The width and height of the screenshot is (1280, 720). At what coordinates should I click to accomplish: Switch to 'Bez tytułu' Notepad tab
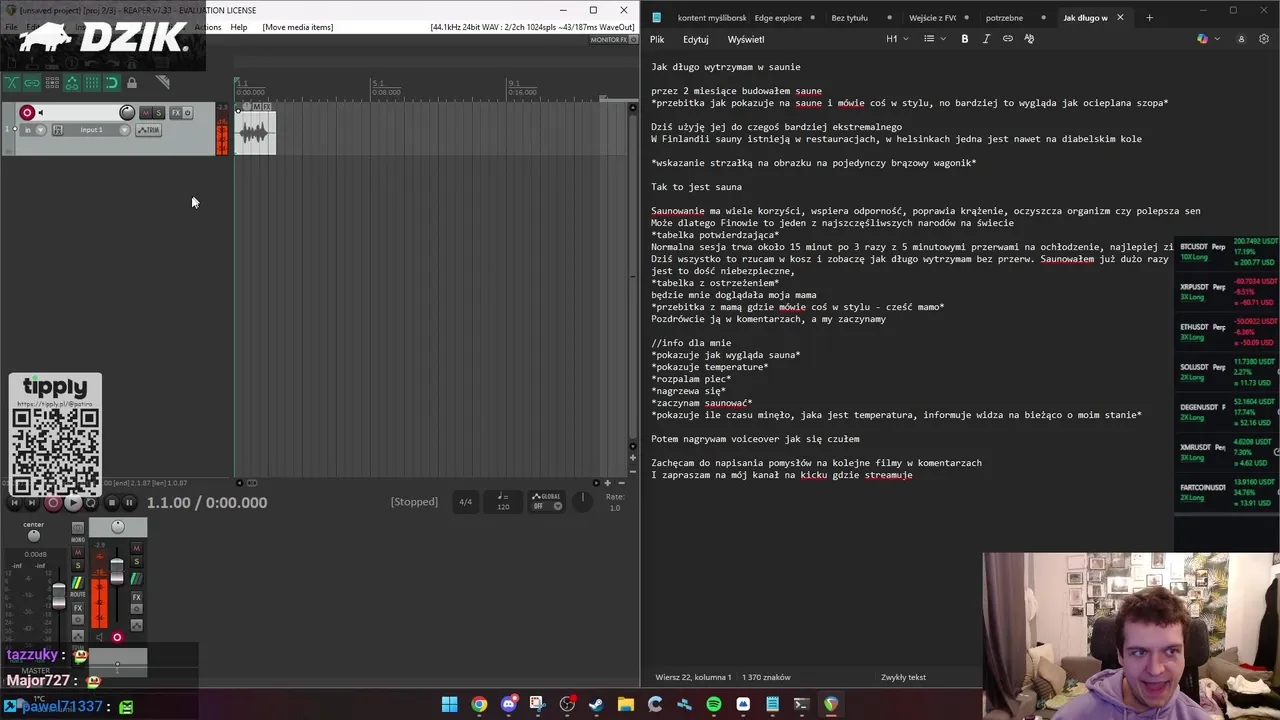point(849,18)
